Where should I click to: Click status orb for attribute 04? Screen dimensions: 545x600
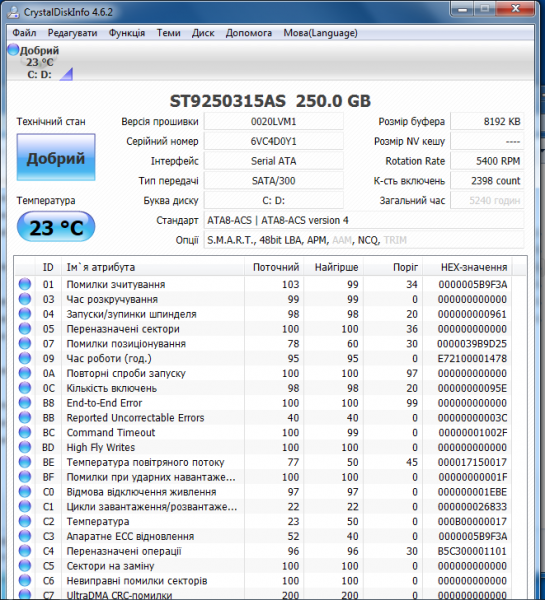tap(25, 314)
